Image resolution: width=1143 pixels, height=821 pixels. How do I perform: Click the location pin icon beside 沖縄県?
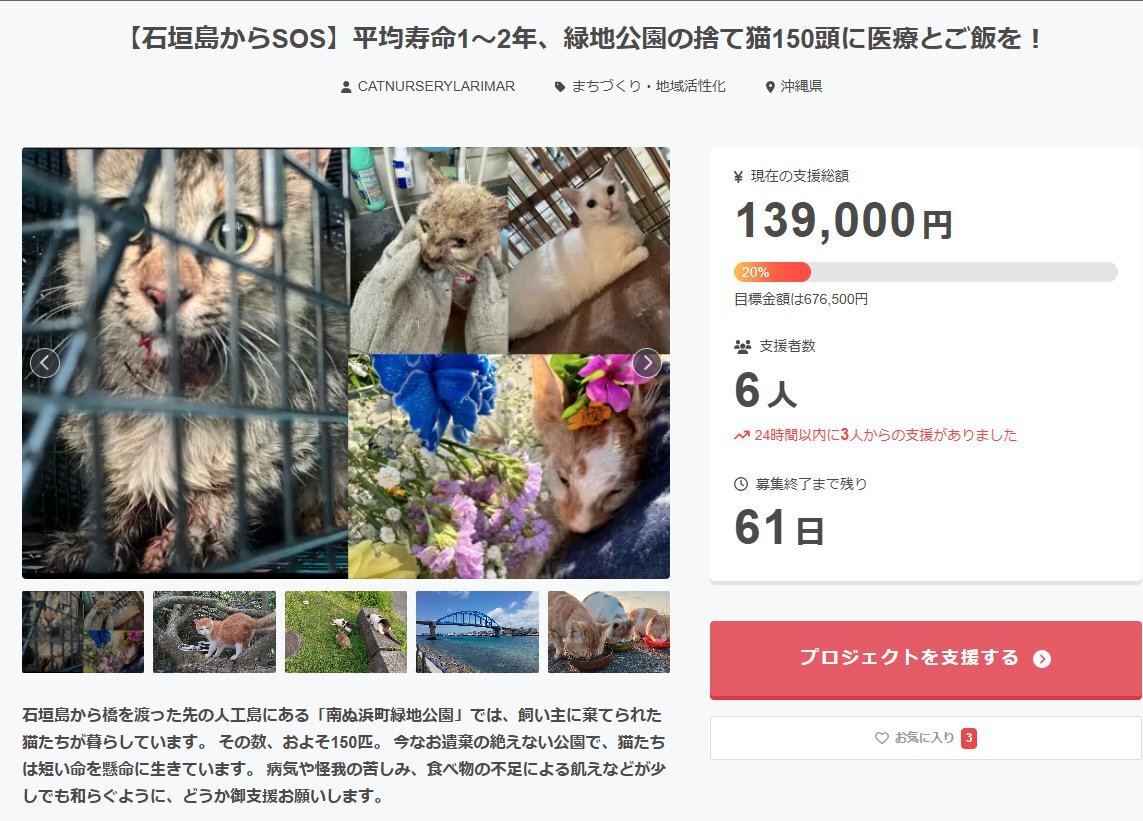(x=770, y=87)
